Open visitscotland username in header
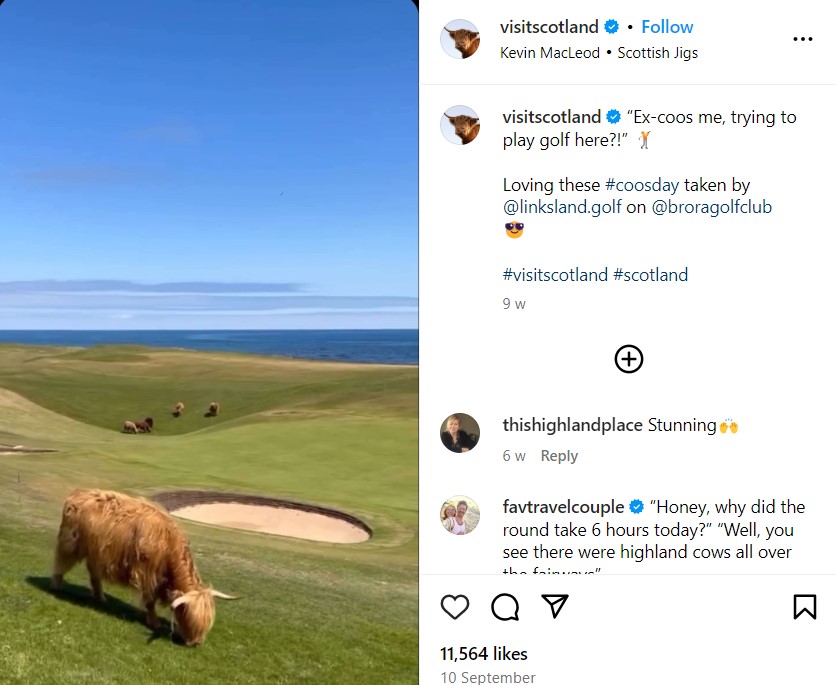Screen dimensions: 836x685 [x=549, y=27]
